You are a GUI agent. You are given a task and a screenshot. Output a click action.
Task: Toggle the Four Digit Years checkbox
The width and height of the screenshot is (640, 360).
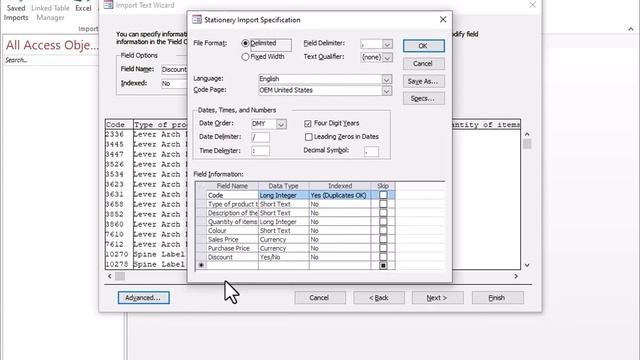(308, 123)
